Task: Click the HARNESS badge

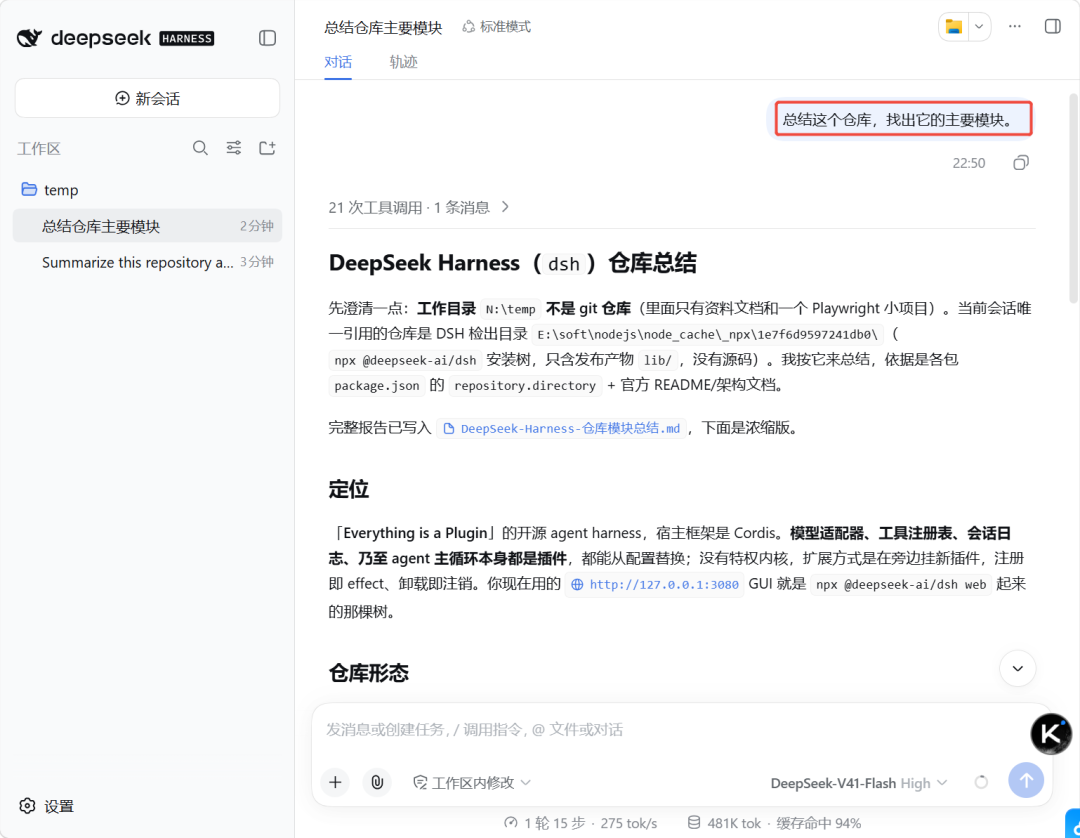Action: point(187,39)
